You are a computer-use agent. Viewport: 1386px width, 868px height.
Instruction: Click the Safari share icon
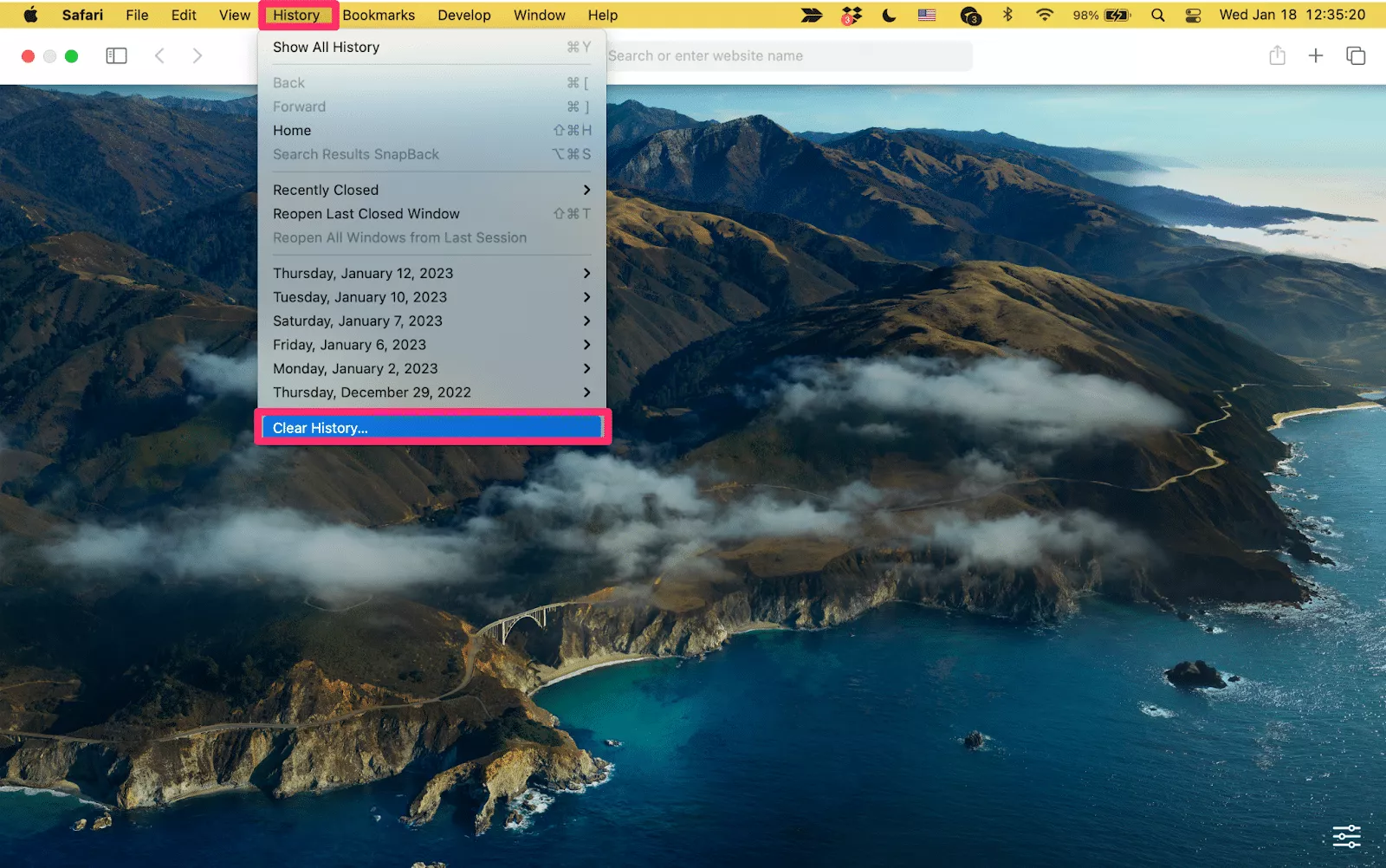pyautogui.click(x=1277, y=55)
